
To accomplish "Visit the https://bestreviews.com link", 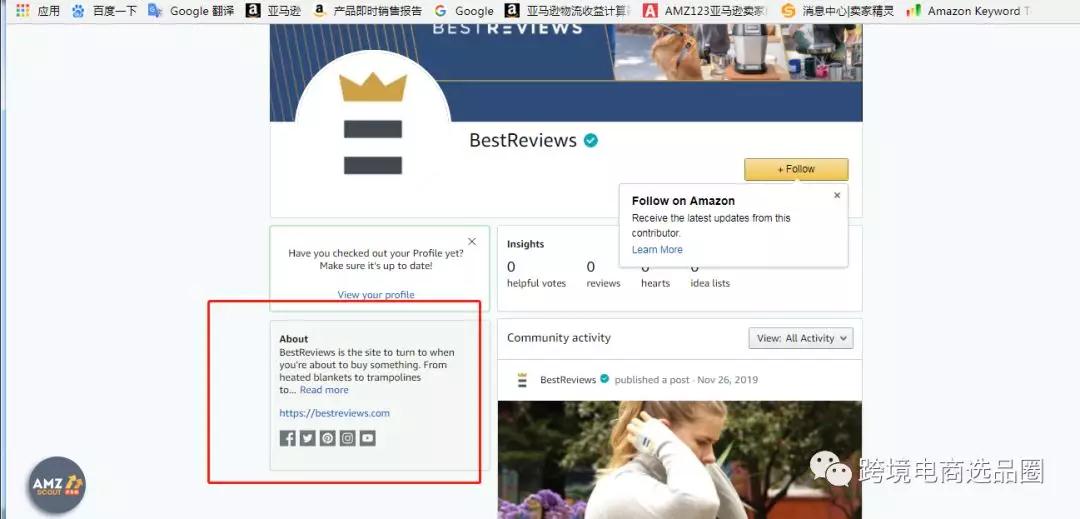I will (x=335, y=413).
